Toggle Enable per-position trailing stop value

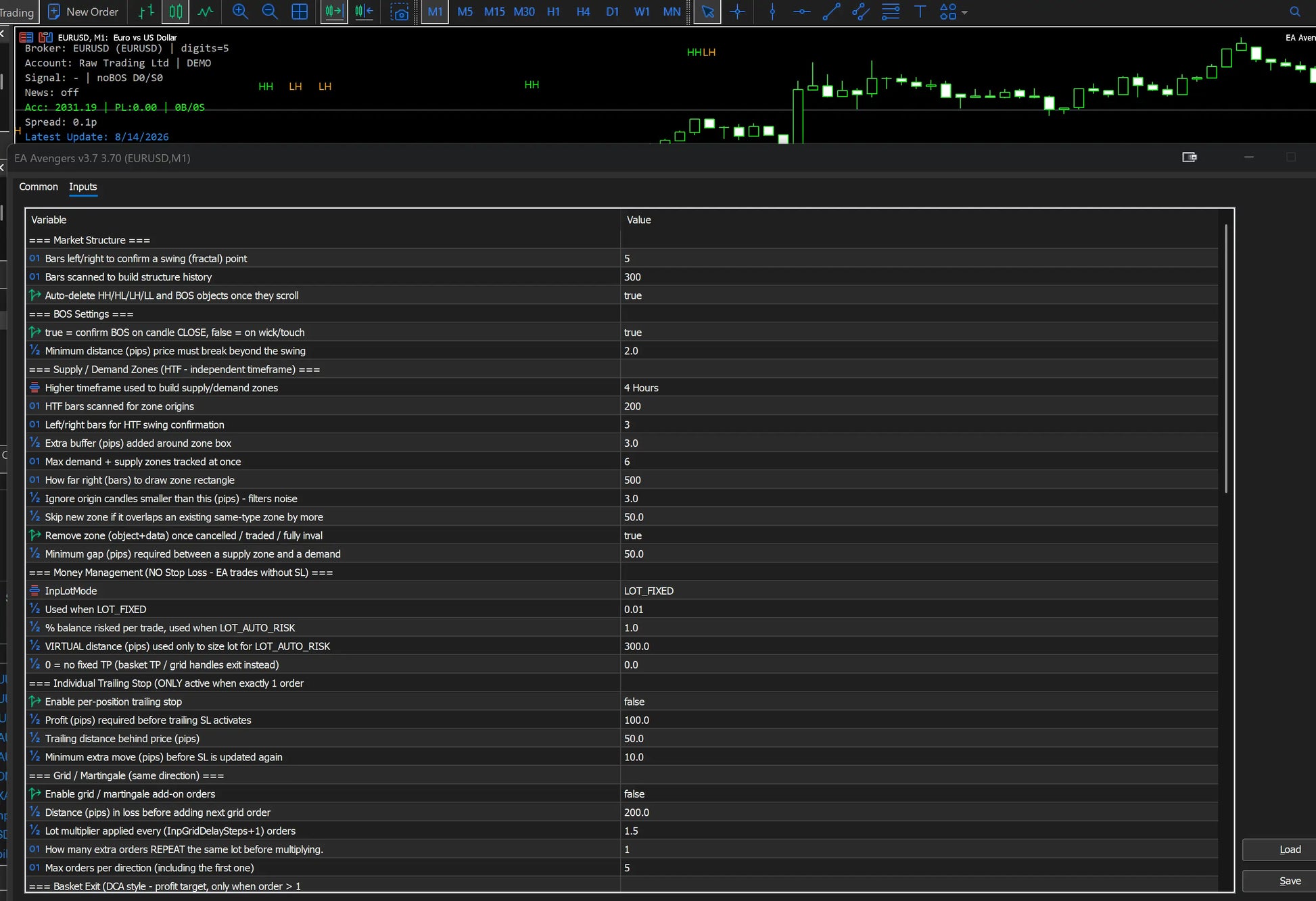(x=919, y=702)
